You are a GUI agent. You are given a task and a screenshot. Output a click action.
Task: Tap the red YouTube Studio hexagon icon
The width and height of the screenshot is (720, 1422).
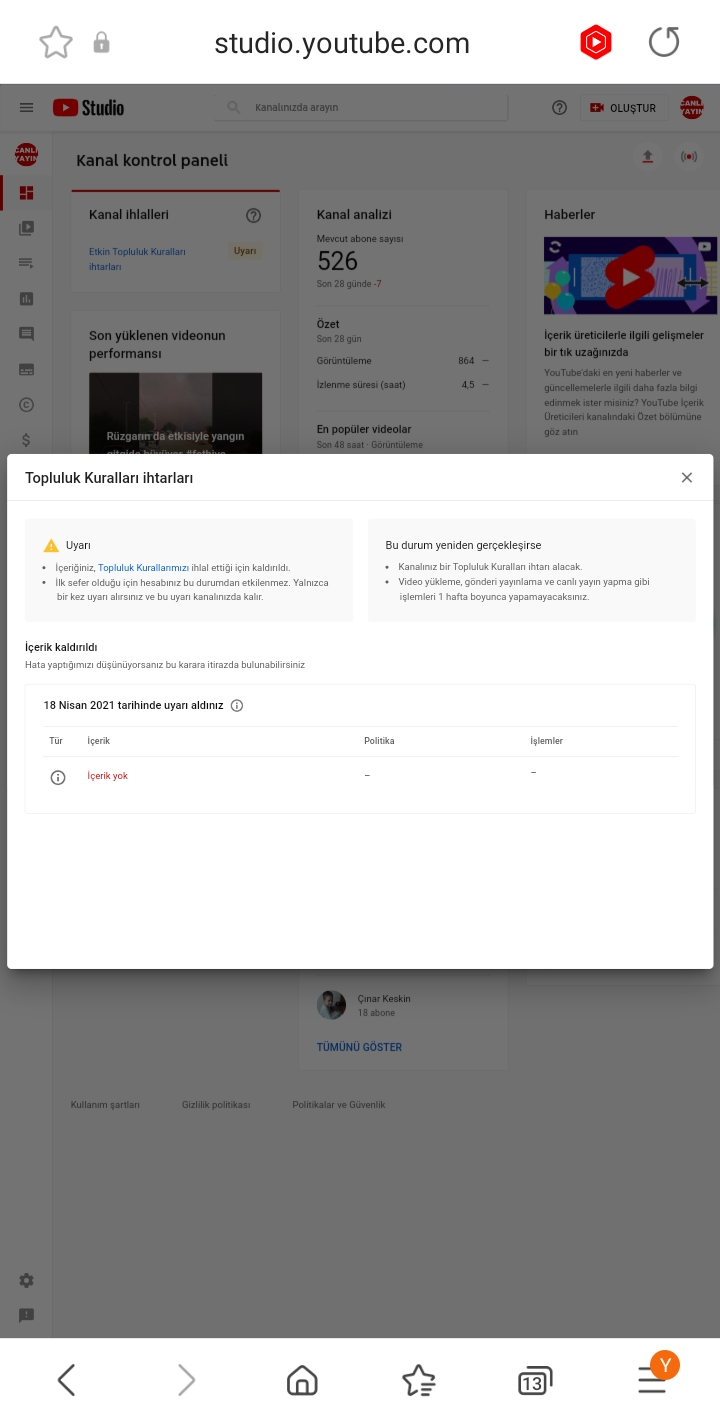coord(595,42)
